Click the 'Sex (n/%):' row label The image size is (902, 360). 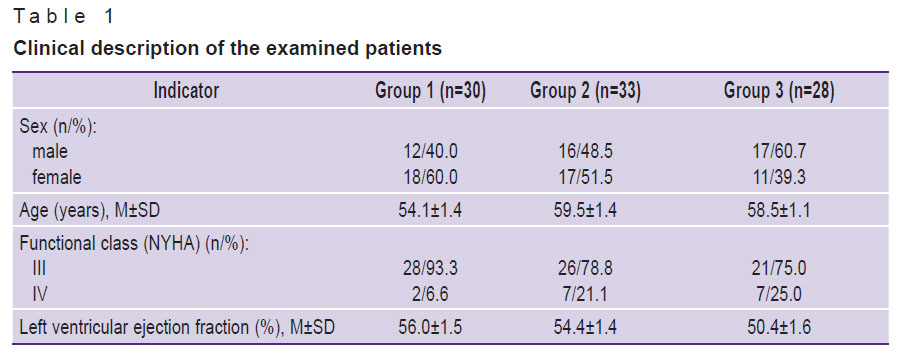point(58,127)
